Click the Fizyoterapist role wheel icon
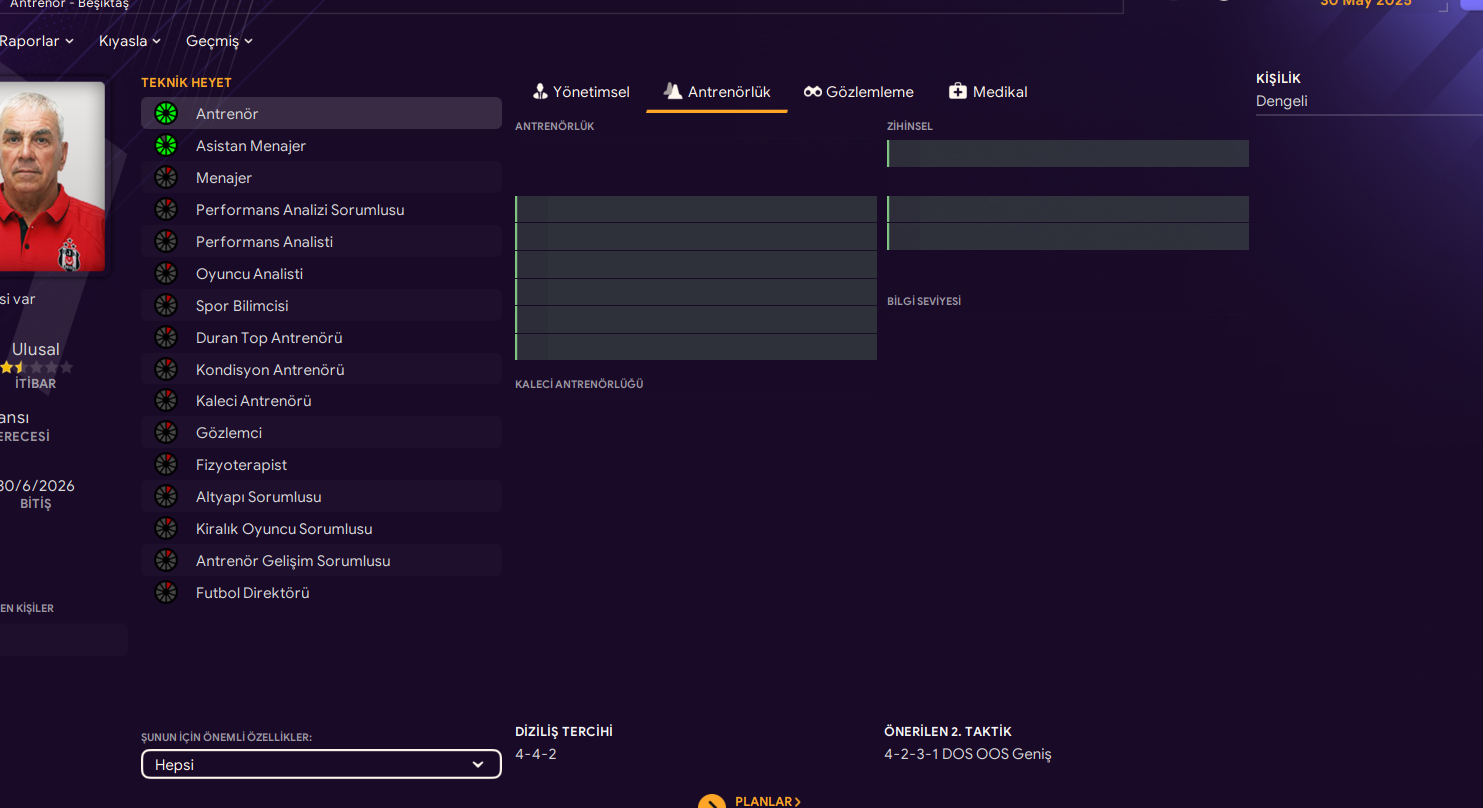1483x808 pixels. click(x=166, y=465)
